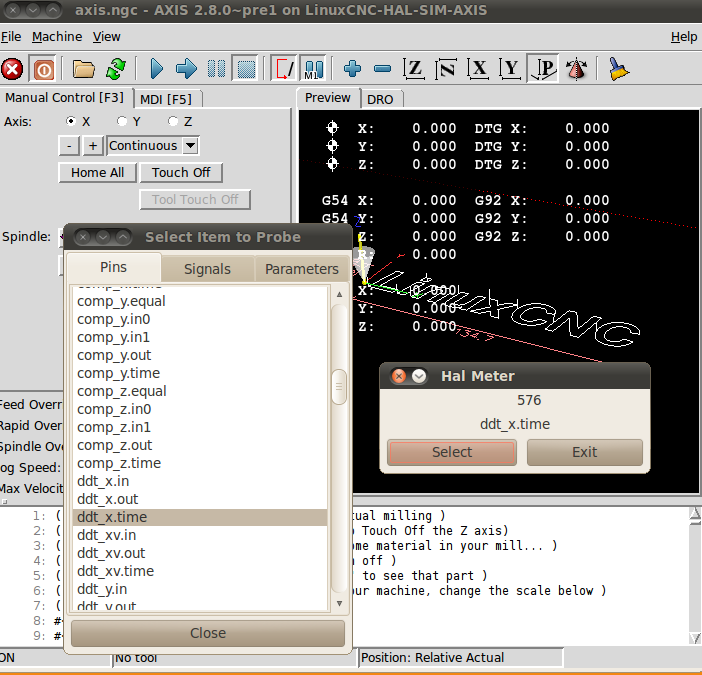Viewport: 702px width, 675px height.
Task: Select the X axis radio button
Action: click(x=71, y=121)
